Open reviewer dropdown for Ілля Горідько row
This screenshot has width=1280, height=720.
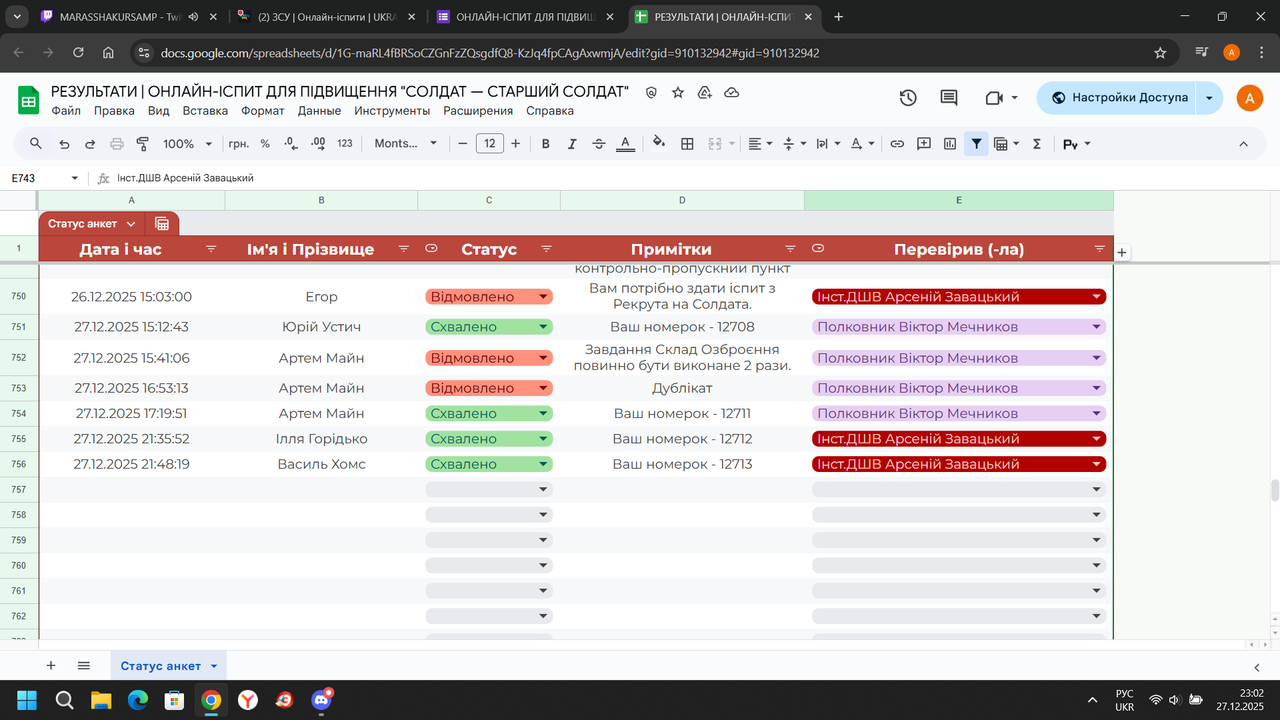(x=1097, y=439)
